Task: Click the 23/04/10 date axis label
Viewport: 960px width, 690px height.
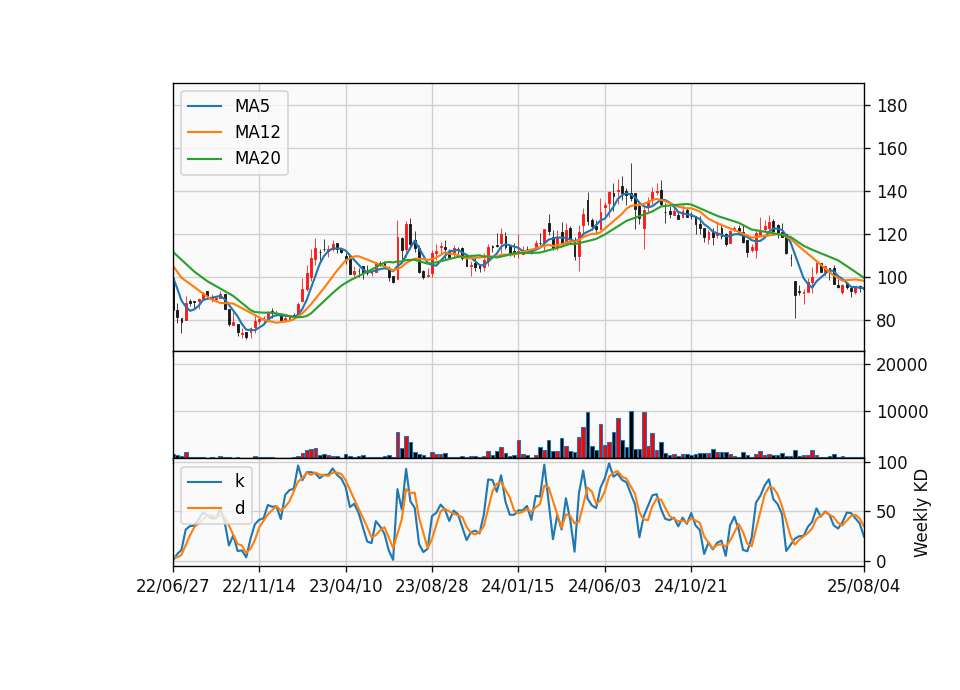Action: point(346,586)
